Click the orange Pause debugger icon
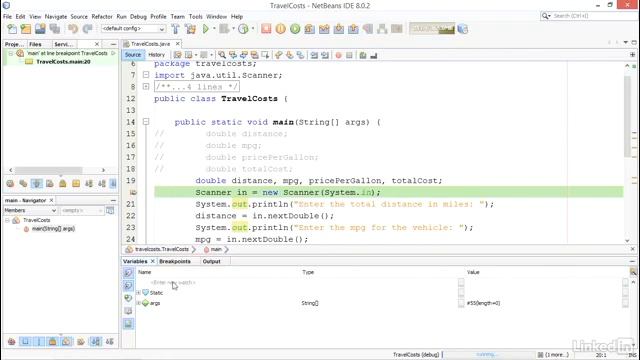Viewport: 640px width, 360px height. point(280,29)
